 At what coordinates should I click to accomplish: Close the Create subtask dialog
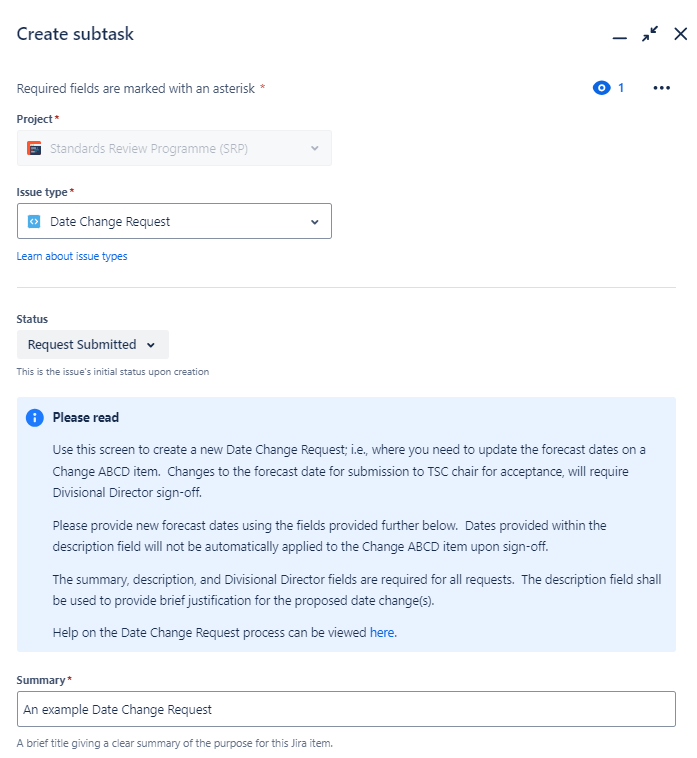(681, 34)
